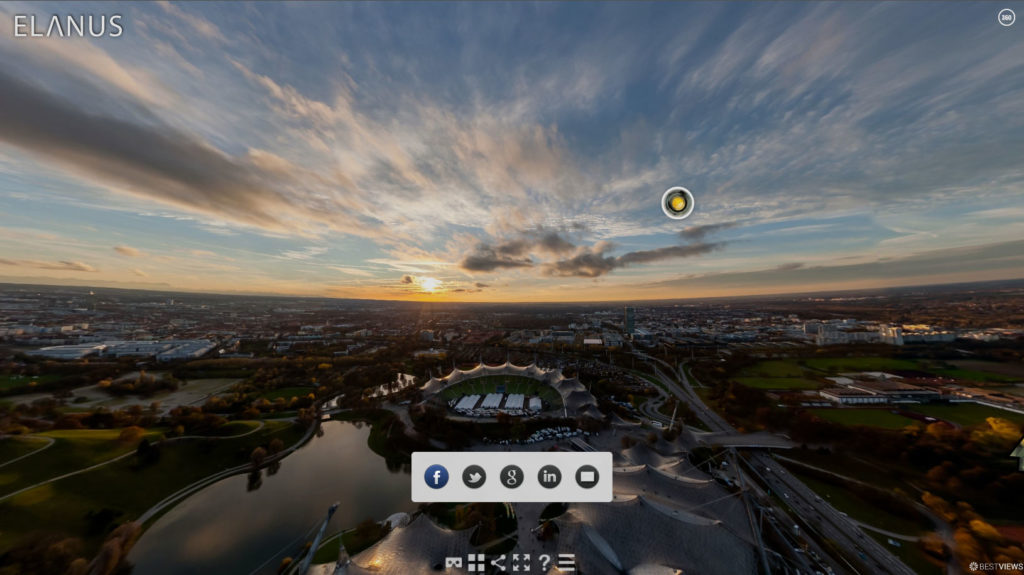1024x575 pixels.
Task: Open the BESTVIEWS watermark link
Action: 994,566
